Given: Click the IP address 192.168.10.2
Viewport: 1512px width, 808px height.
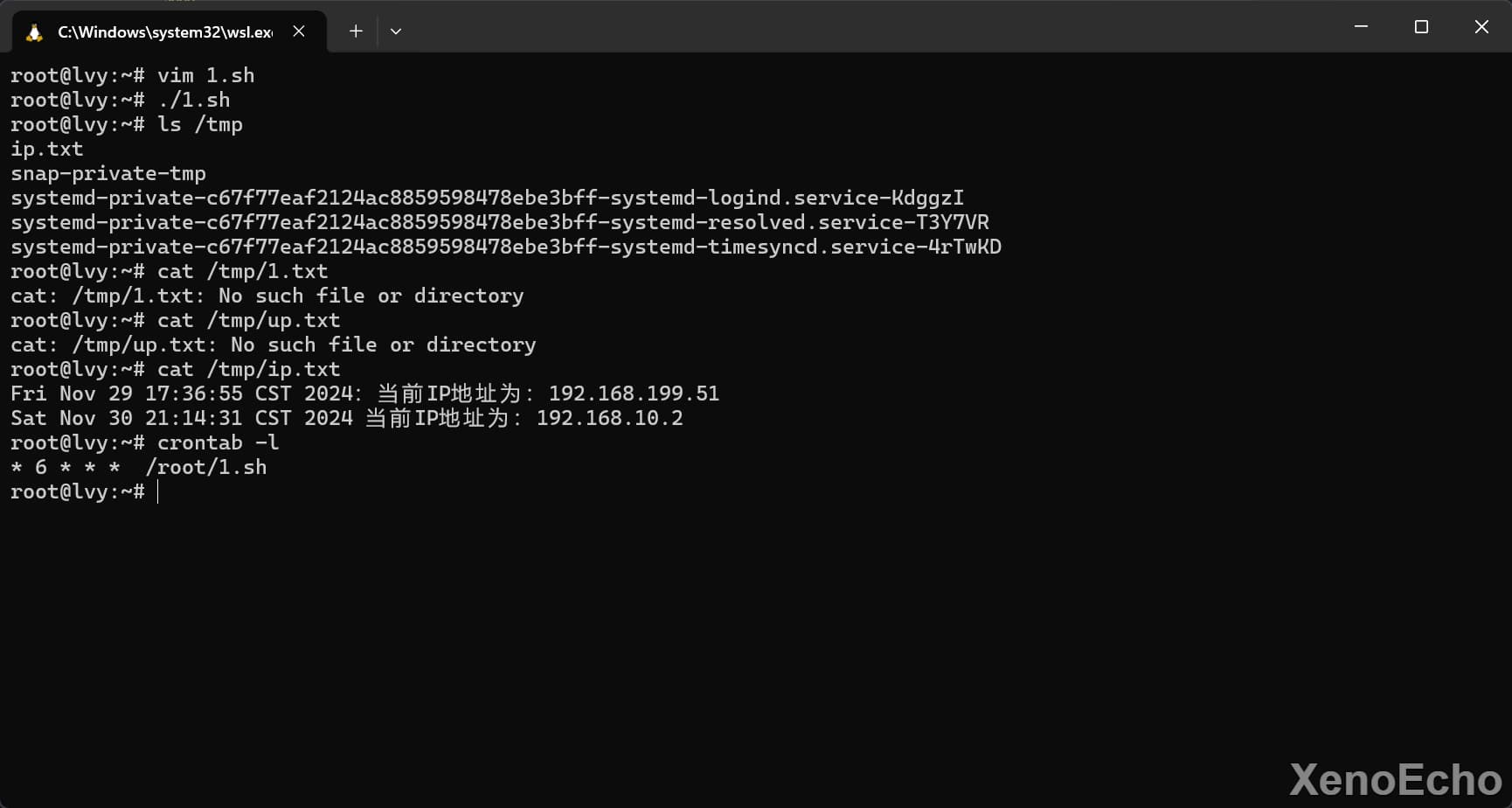Looking at the screenshot, I should coord(609,419).
